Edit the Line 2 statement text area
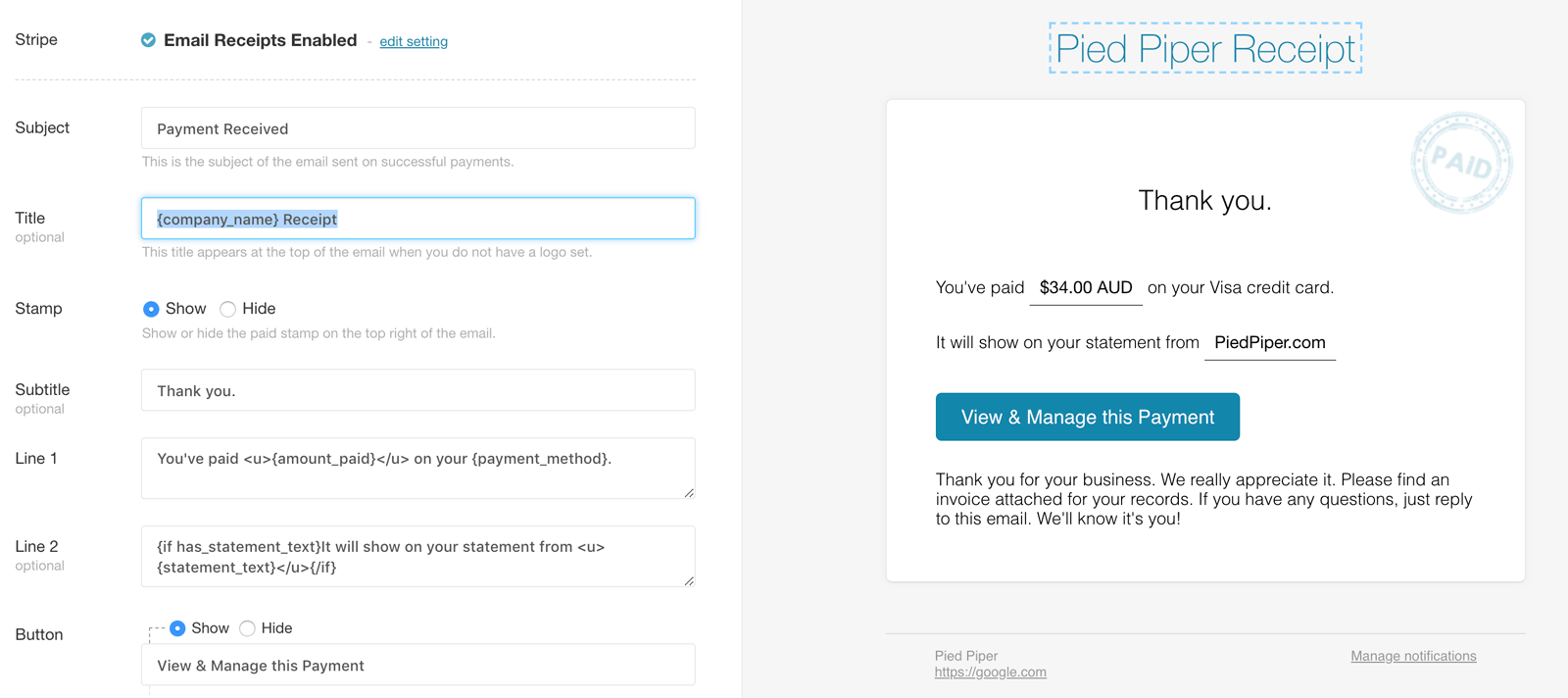This screenshot has height=698, width=1568. click(418, 556)
